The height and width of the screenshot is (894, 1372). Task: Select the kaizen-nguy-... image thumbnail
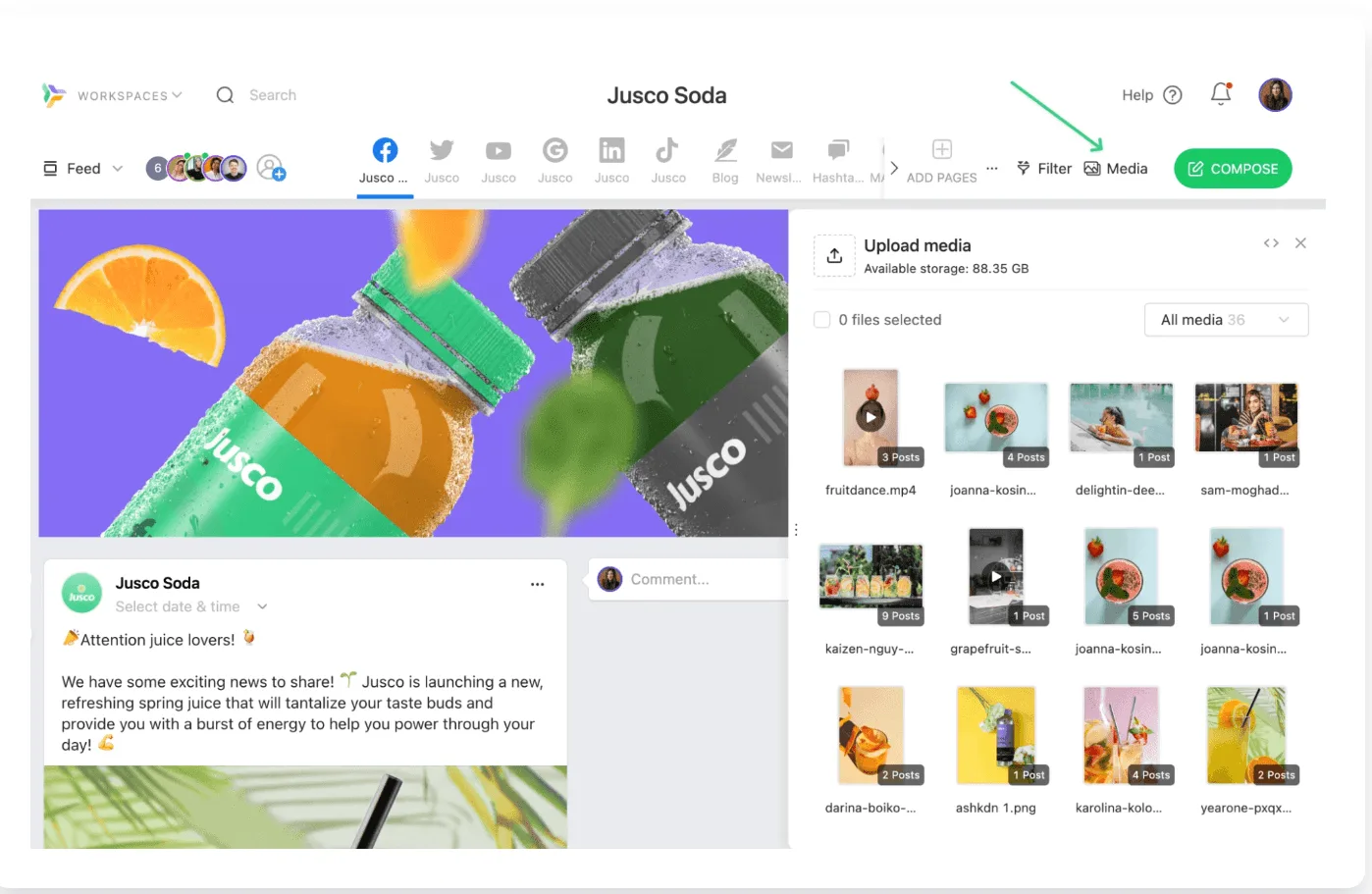(x=871, y=576)
